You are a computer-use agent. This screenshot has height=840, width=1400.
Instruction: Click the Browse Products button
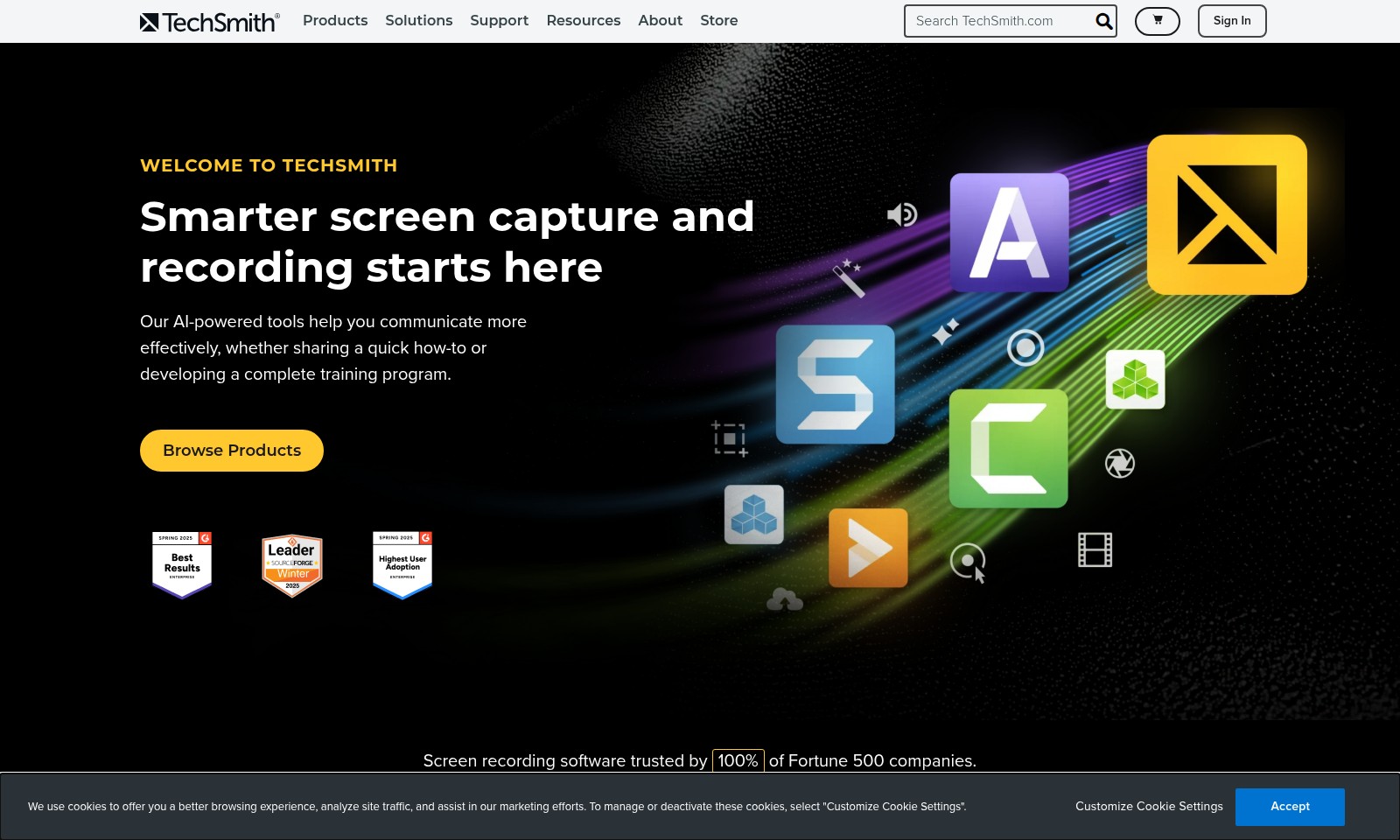[232, 451]
